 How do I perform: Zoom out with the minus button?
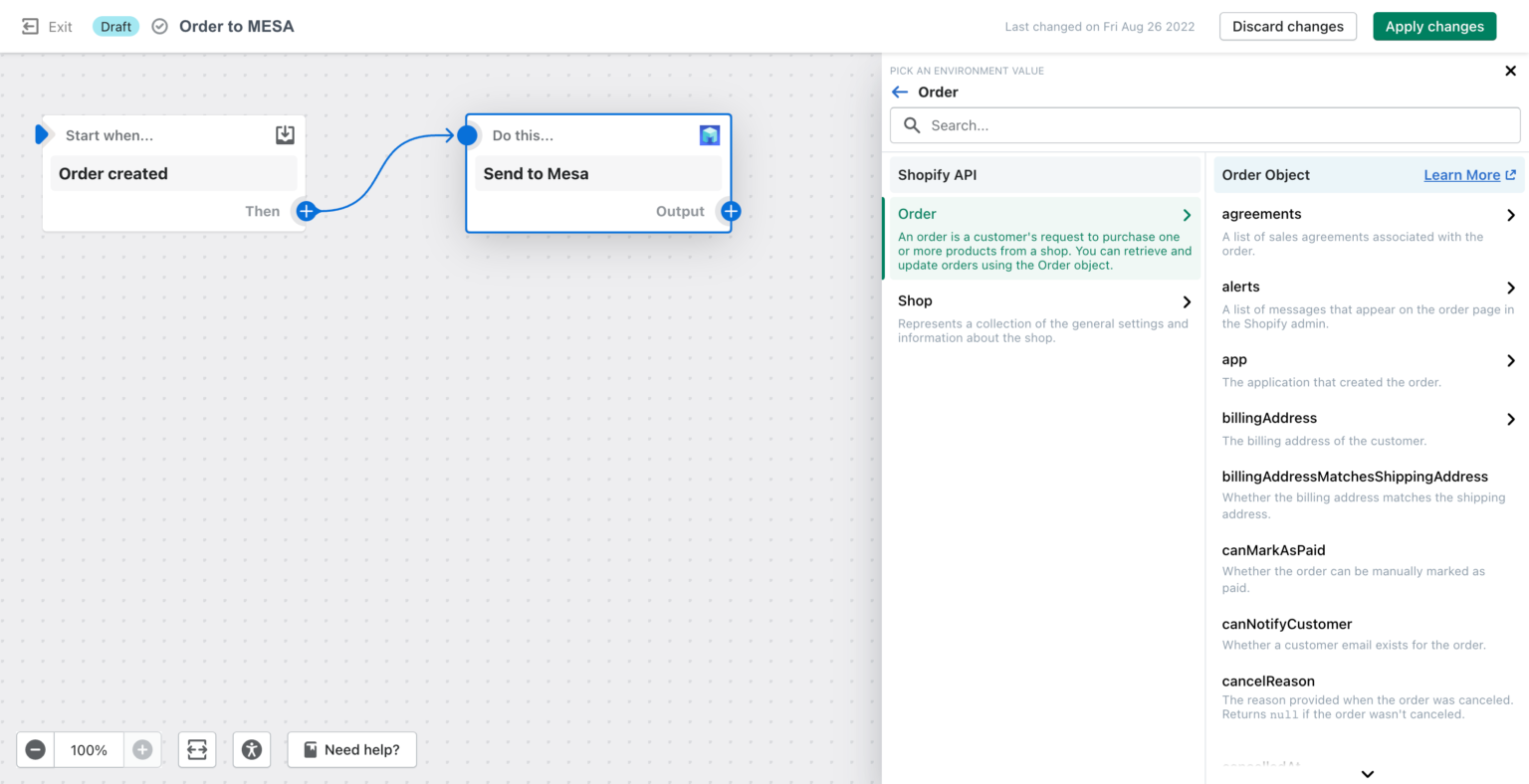[36, 750]
